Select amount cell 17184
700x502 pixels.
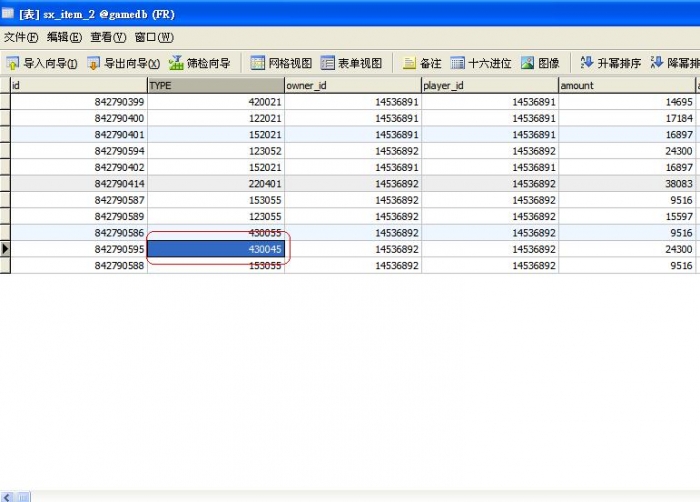coord(627,118)
